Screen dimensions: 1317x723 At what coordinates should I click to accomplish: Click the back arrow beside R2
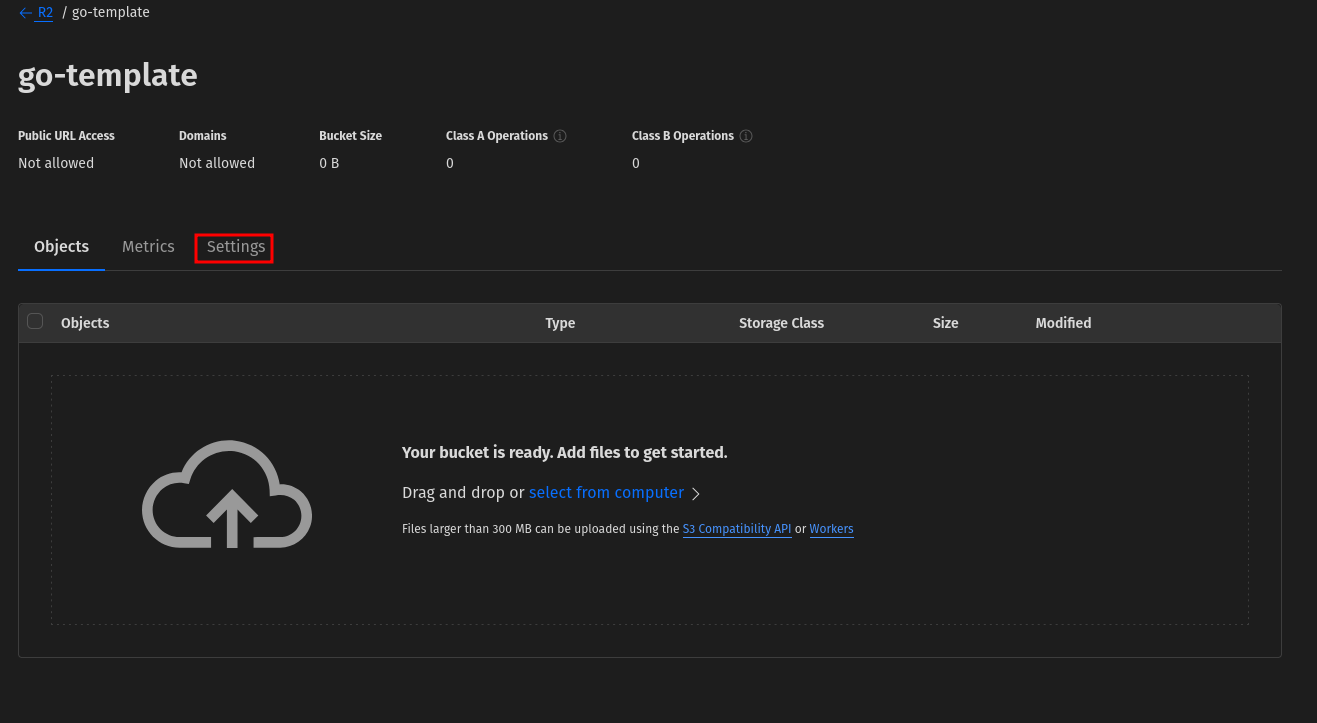[x=25, y=13]
